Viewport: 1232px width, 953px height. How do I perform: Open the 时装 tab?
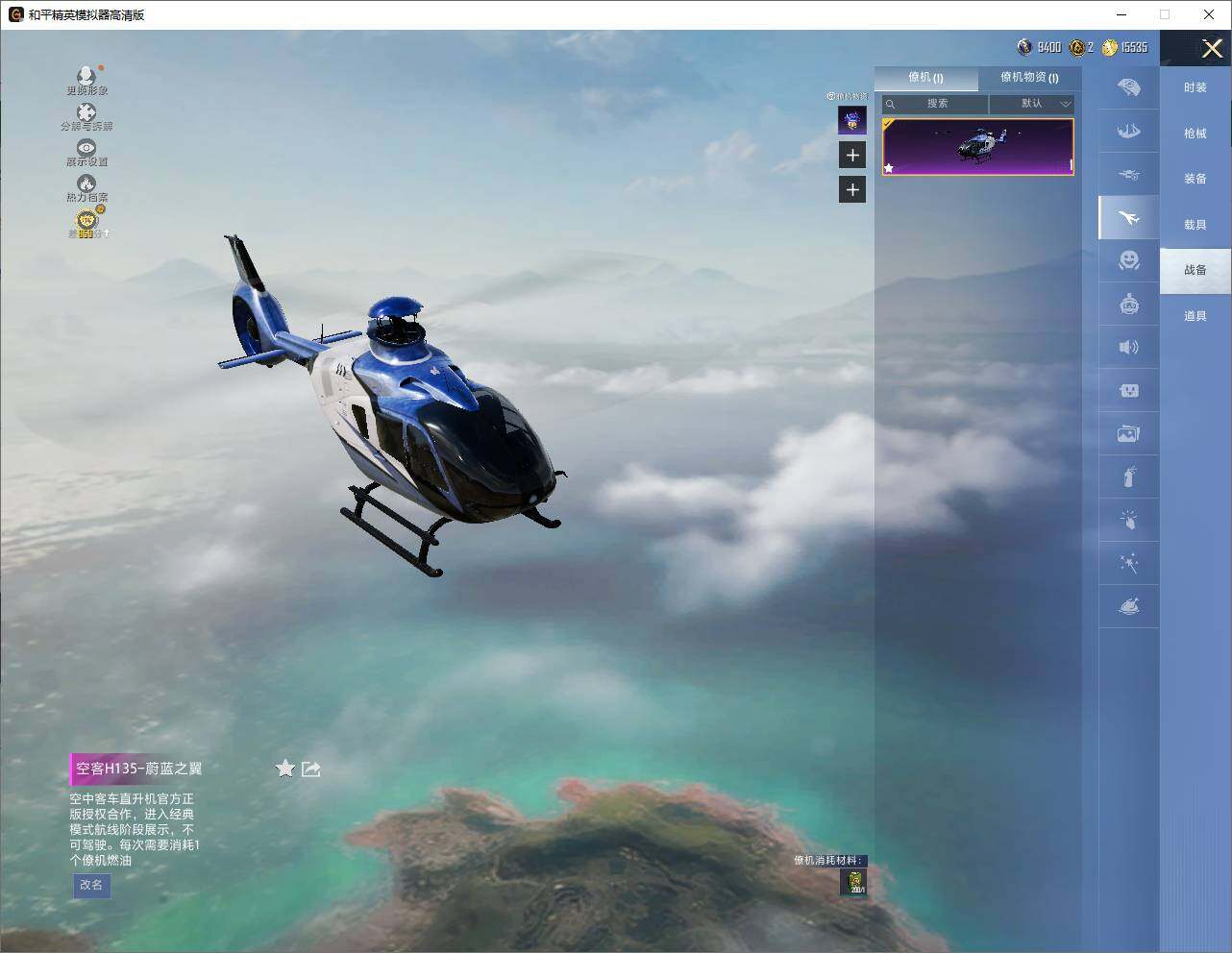[1195, 87]
